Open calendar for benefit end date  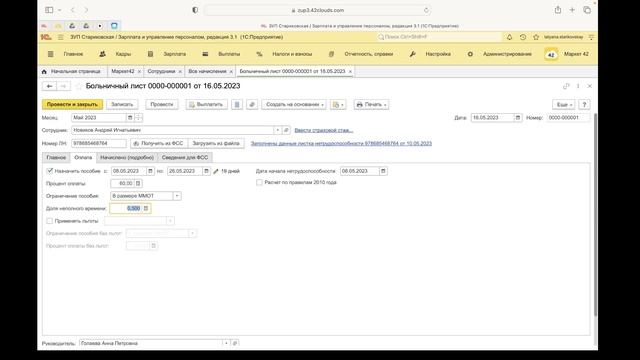206,171
